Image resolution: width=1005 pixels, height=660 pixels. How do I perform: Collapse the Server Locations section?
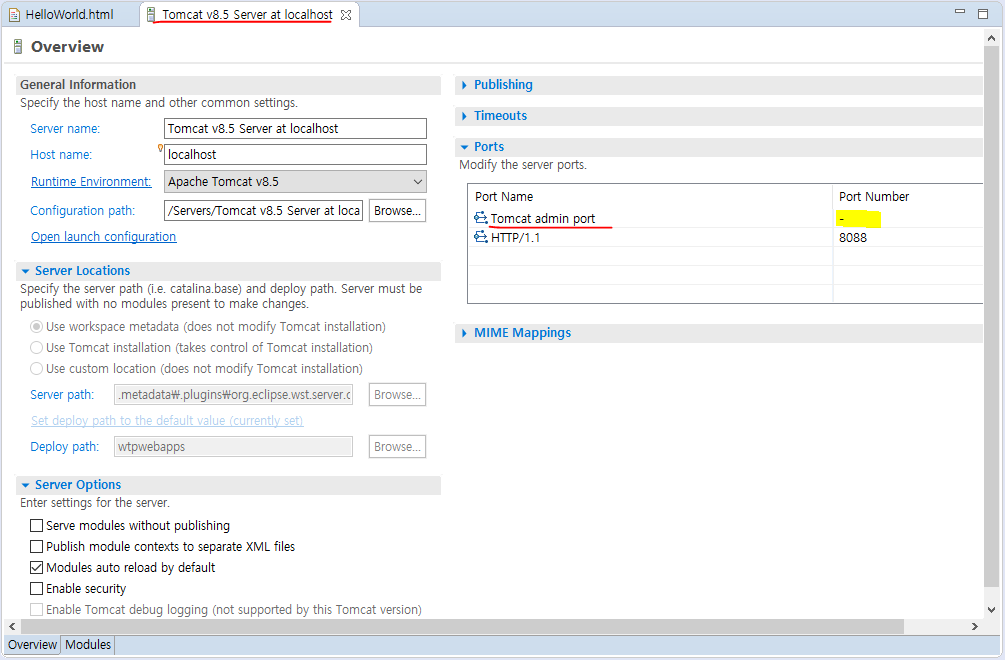25,271
